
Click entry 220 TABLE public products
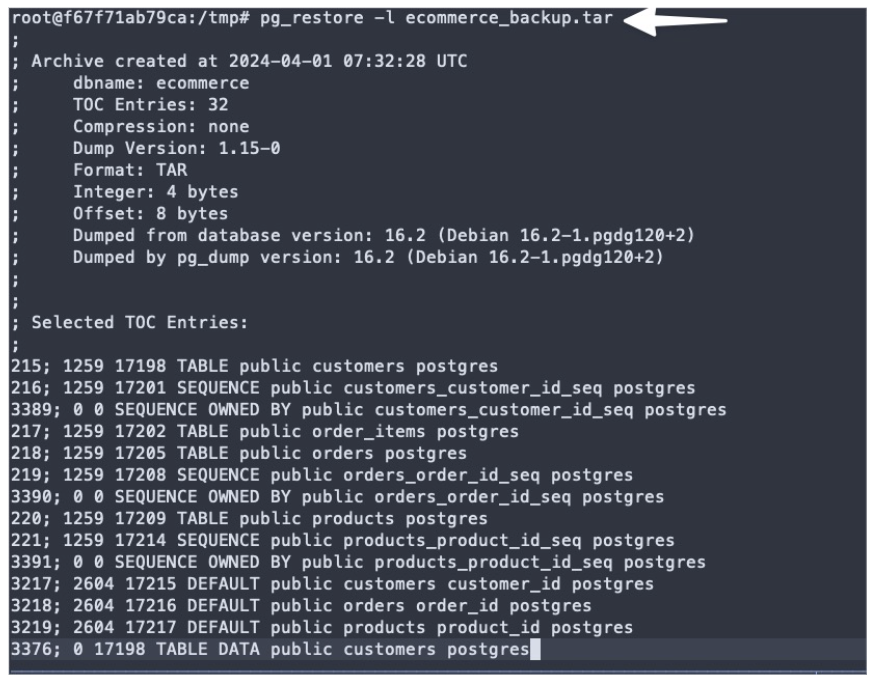(249, 518)
